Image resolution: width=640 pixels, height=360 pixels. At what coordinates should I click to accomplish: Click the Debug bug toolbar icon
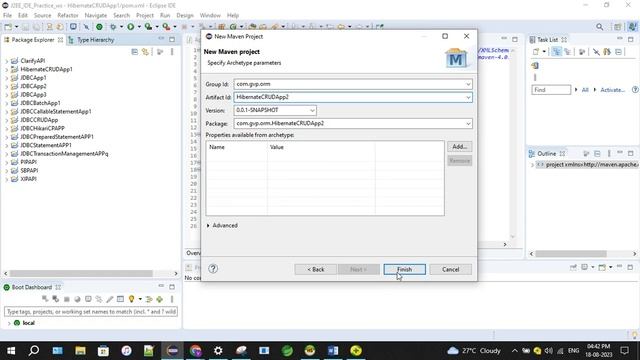click(x=113, y=27)
